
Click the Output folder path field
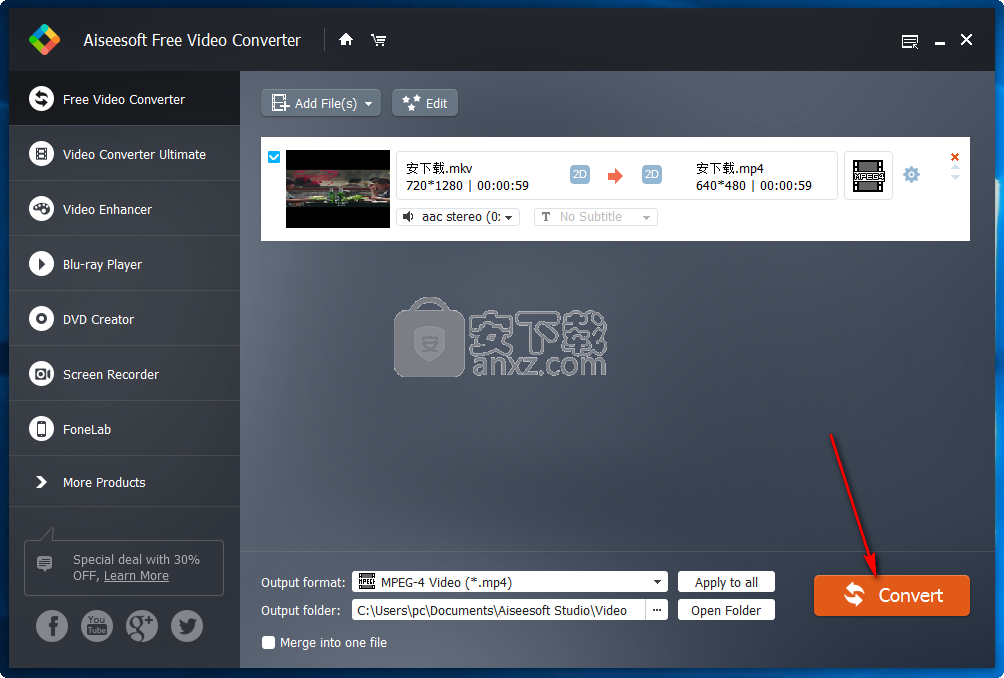[x=498, y=610]
